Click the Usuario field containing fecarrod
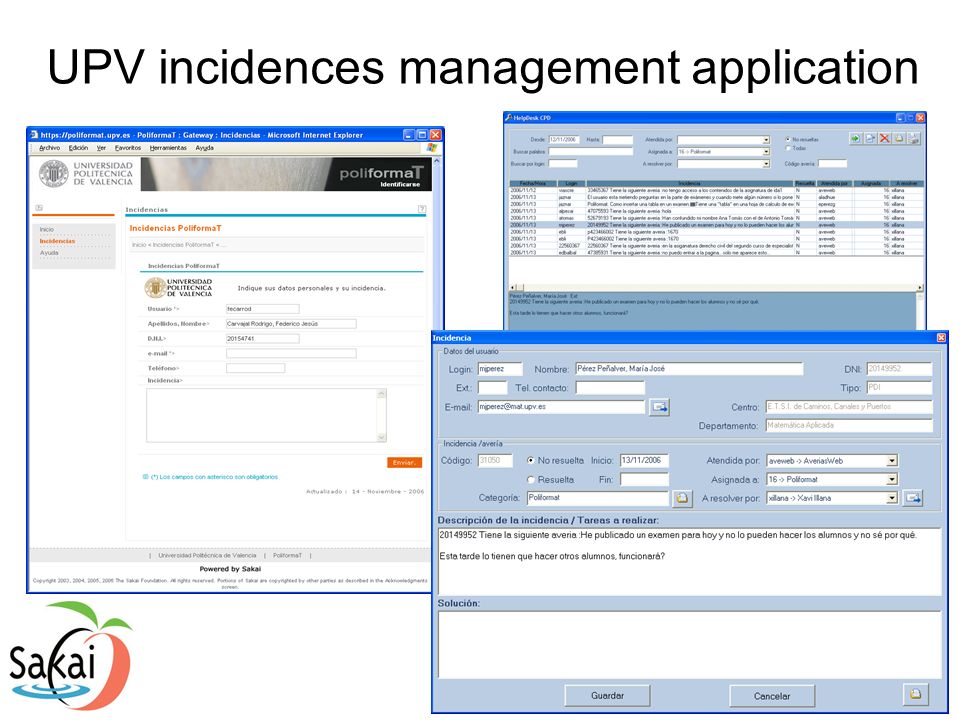The height and width of the screenshot is (720, 960). coord(263,309)
